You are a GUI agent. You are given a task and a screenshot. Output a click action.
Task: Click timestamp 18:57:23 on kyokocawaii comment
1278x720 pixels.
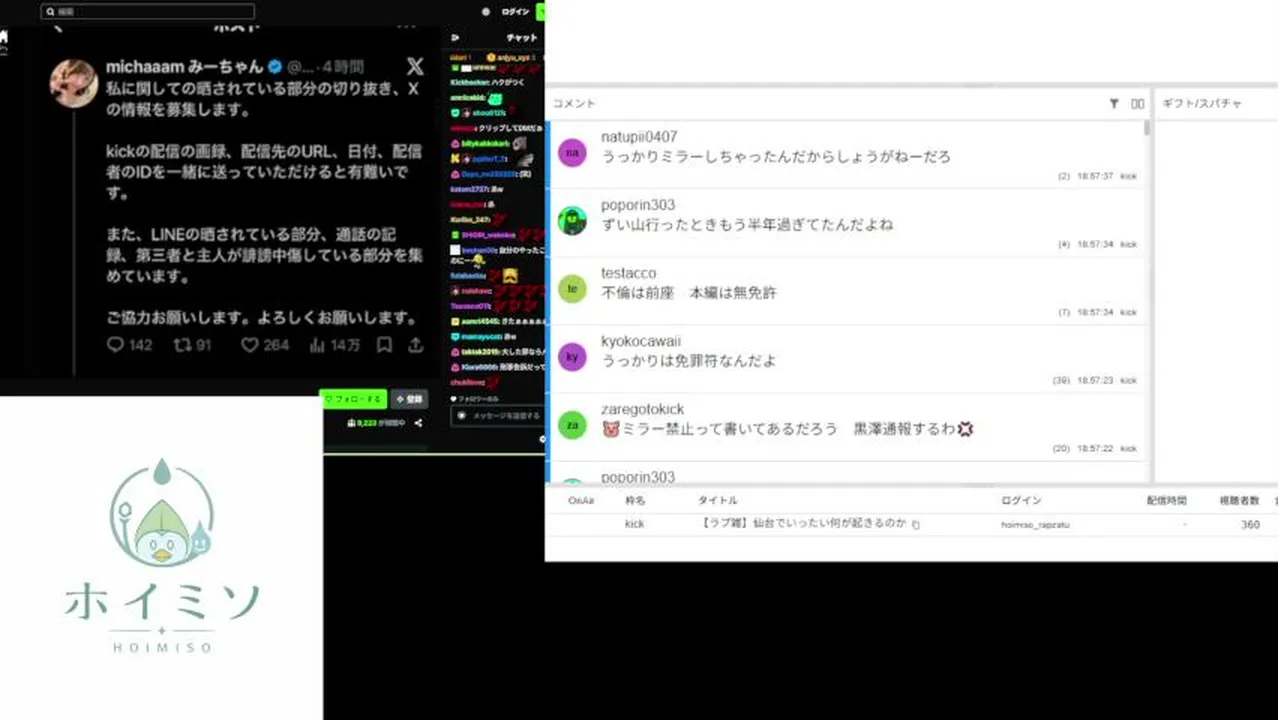point(1095,380)
